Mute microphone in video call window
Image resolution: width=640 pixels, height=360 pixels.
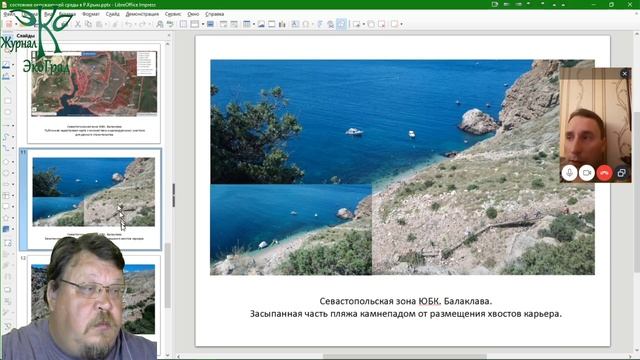coord(569,173)
